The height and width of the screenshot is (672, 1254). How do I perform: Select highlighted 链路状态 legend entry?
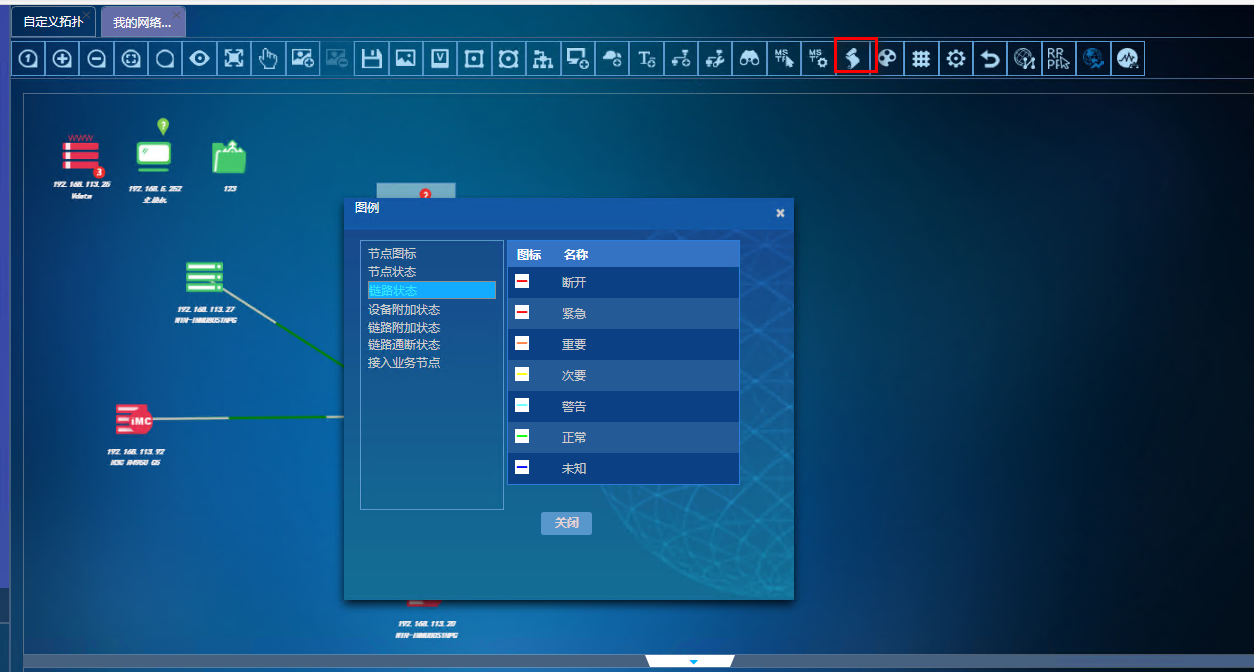point(432,290)
